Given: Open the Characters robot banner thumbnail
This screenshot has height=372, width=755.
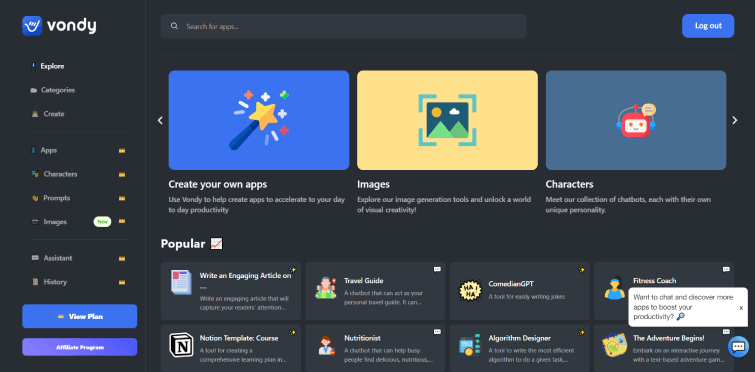Looking at the screenshot, I should 636,120.
